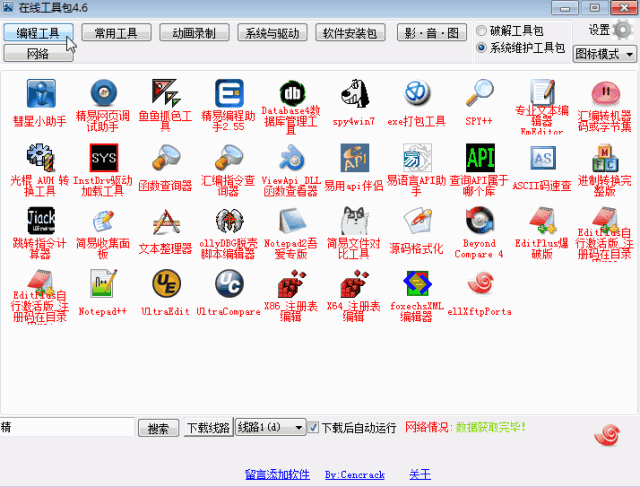Viewport: 640px width, 487px height.
Task: Open the spy4win7 dog icon
Action: [x=355, y=93]
